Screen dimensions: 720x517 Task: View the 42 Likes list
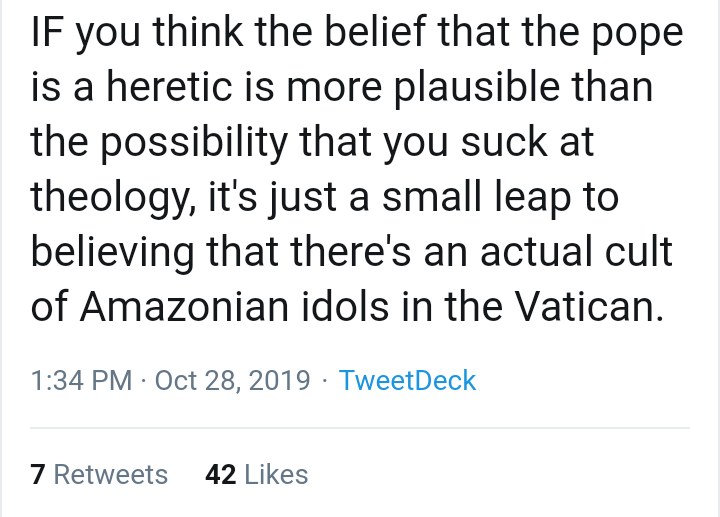tap(257, 474)
